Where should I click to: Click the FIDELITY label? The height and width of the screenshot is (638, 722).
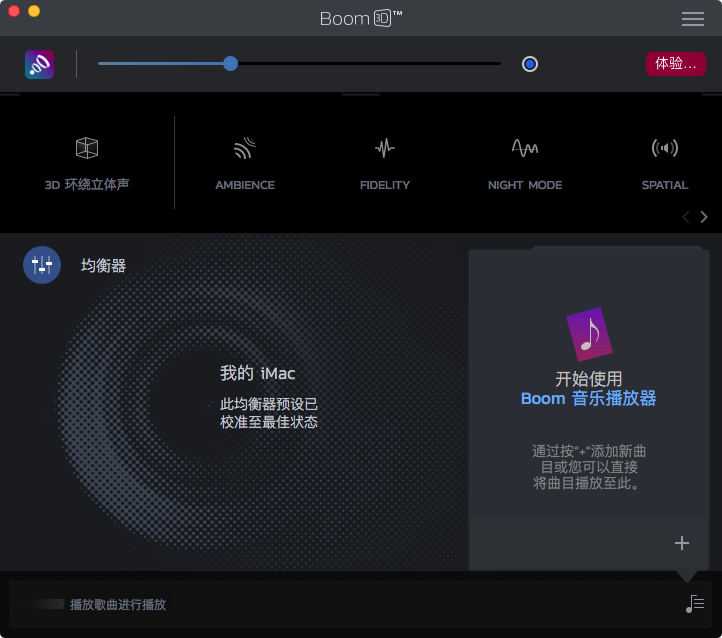[x=384, y=185]
